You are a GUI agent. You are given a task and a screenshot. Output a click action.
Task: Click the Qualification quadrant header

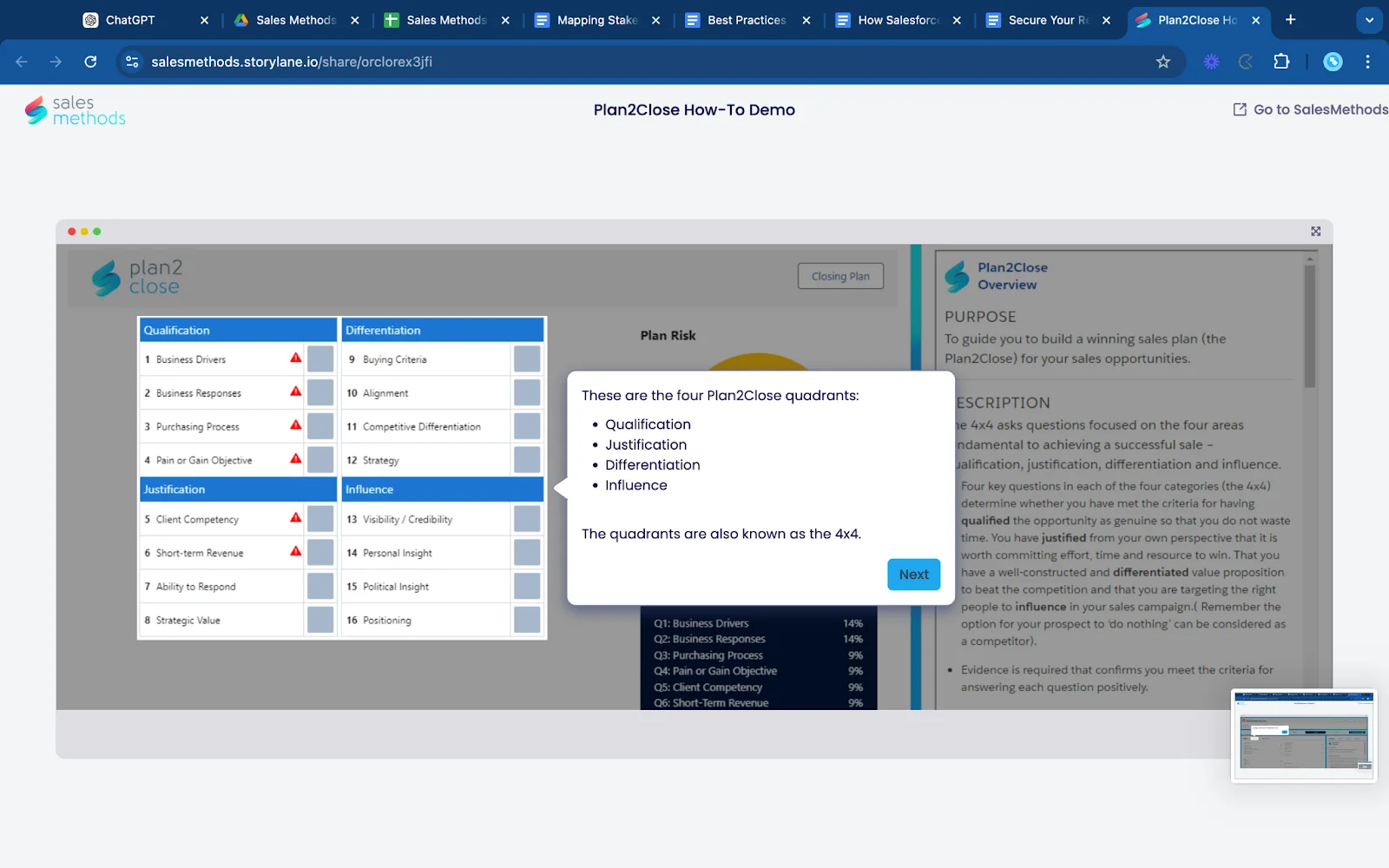coord(238,330)
